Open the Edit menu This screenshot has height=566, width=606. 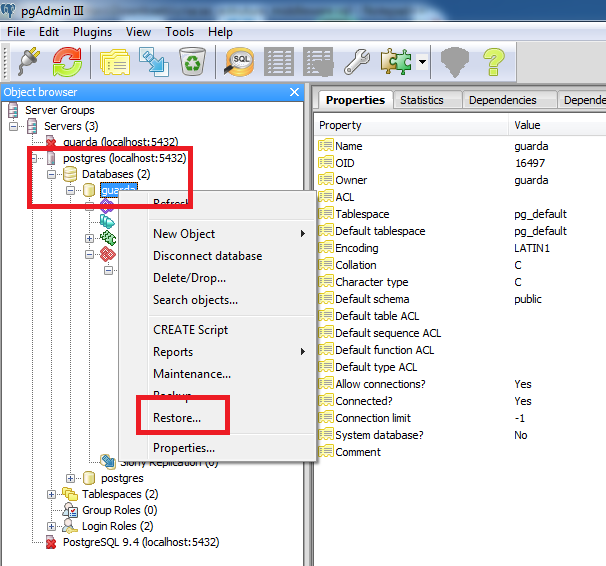[x=49, y=32]
